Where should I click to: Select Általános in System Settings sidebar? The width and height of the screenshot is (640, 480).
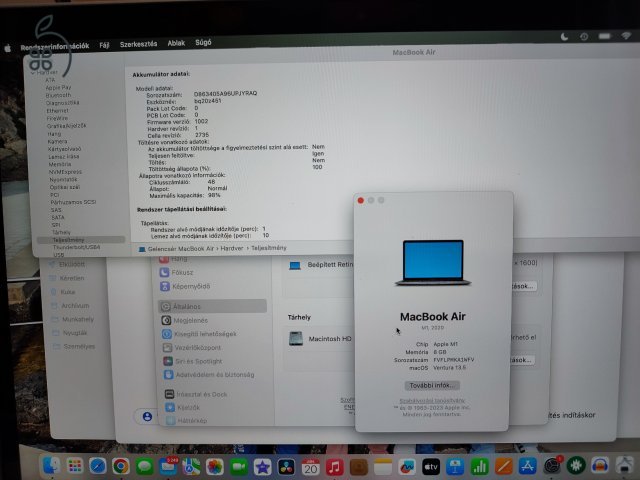point(212,306)
